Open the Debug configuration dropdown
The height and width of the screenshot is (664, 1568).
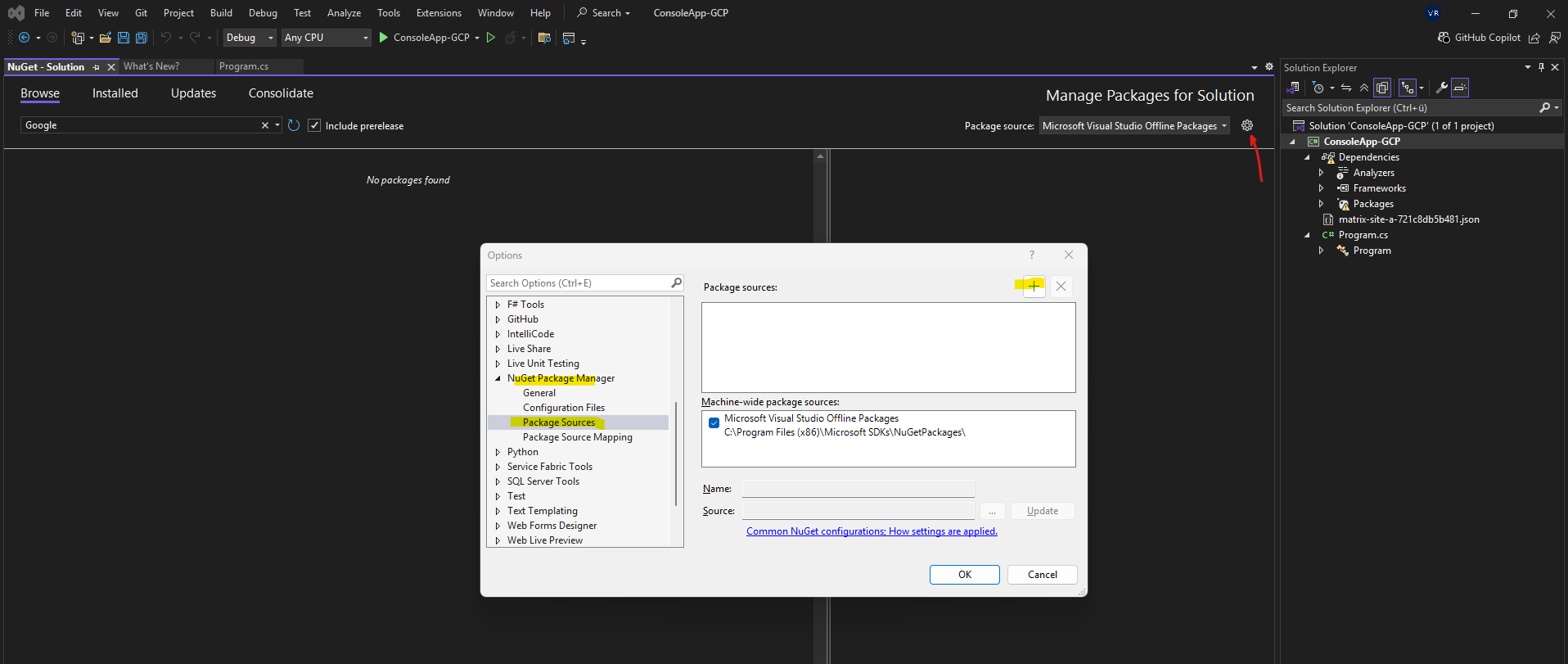coord(250,38)
